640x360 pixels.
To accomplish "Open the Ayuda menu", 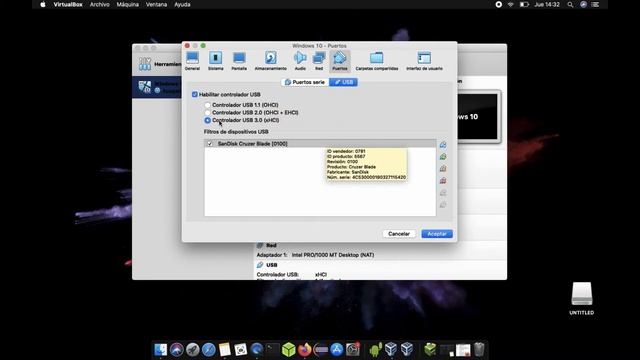I will pyautogui.click(x=182, y=4).
